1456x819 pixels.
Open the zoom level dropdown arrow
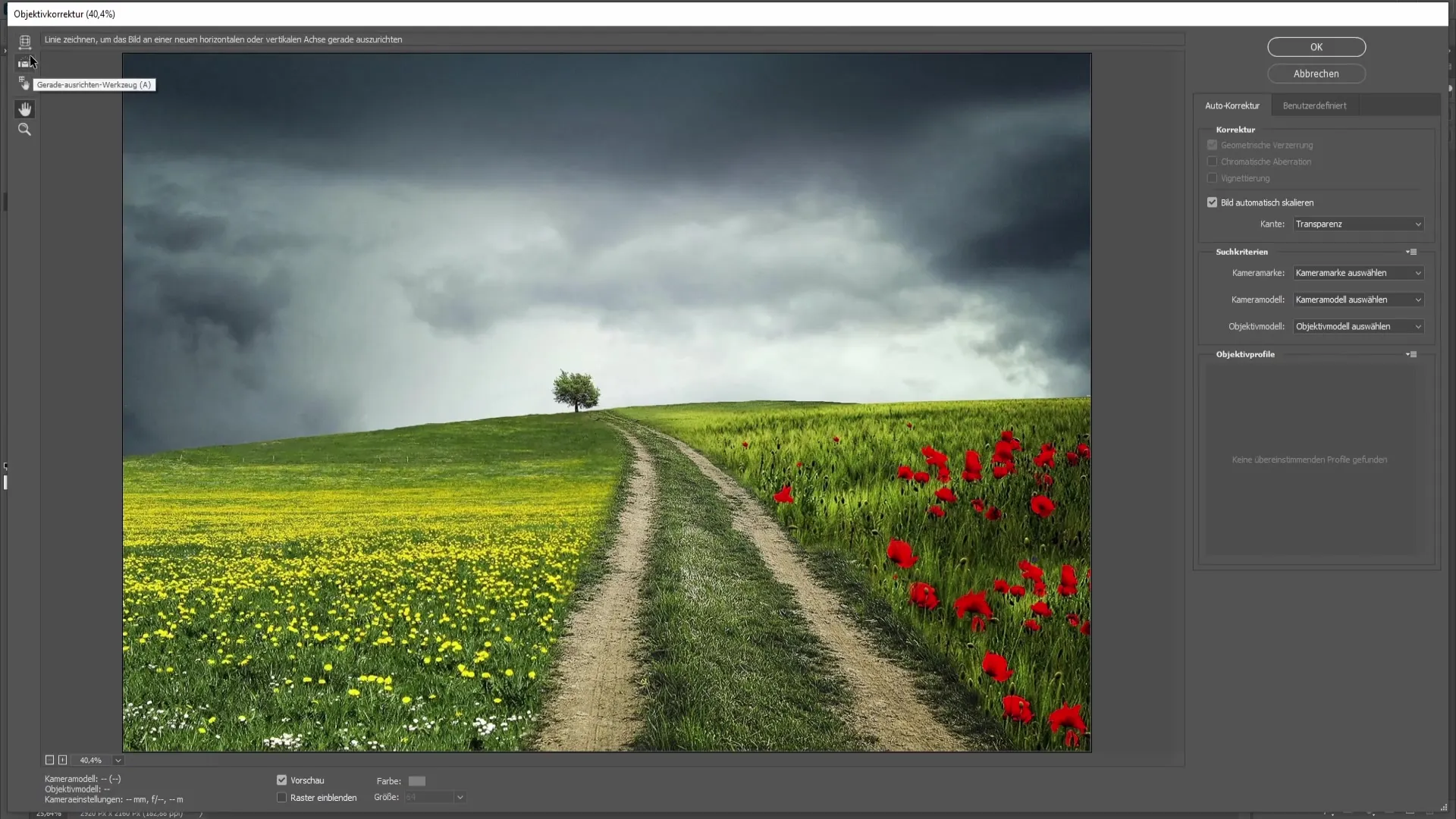118,760
